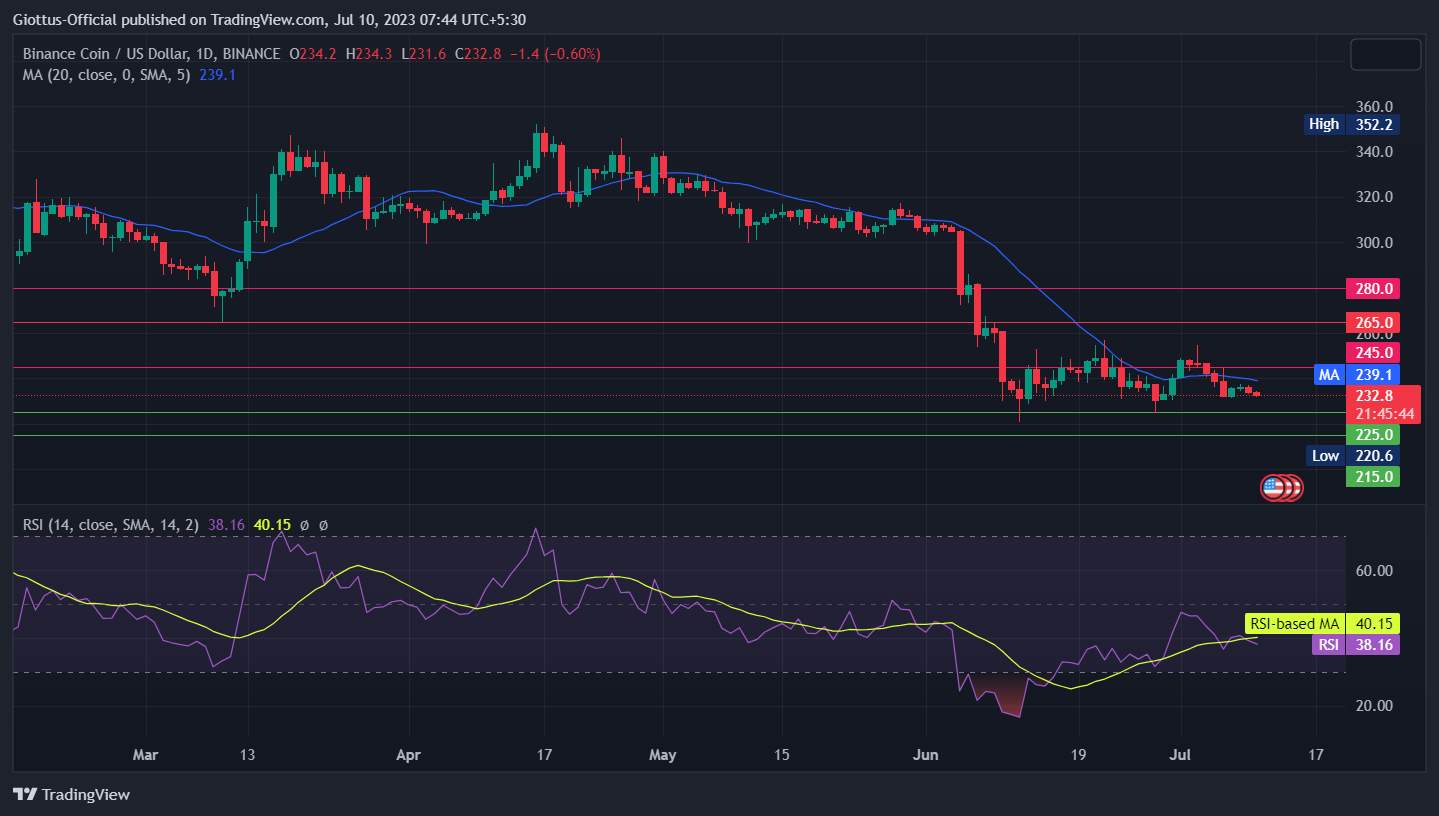Click the green 225.0 price level label
Screen dimensions: 1439x816
click(1373, 434)
